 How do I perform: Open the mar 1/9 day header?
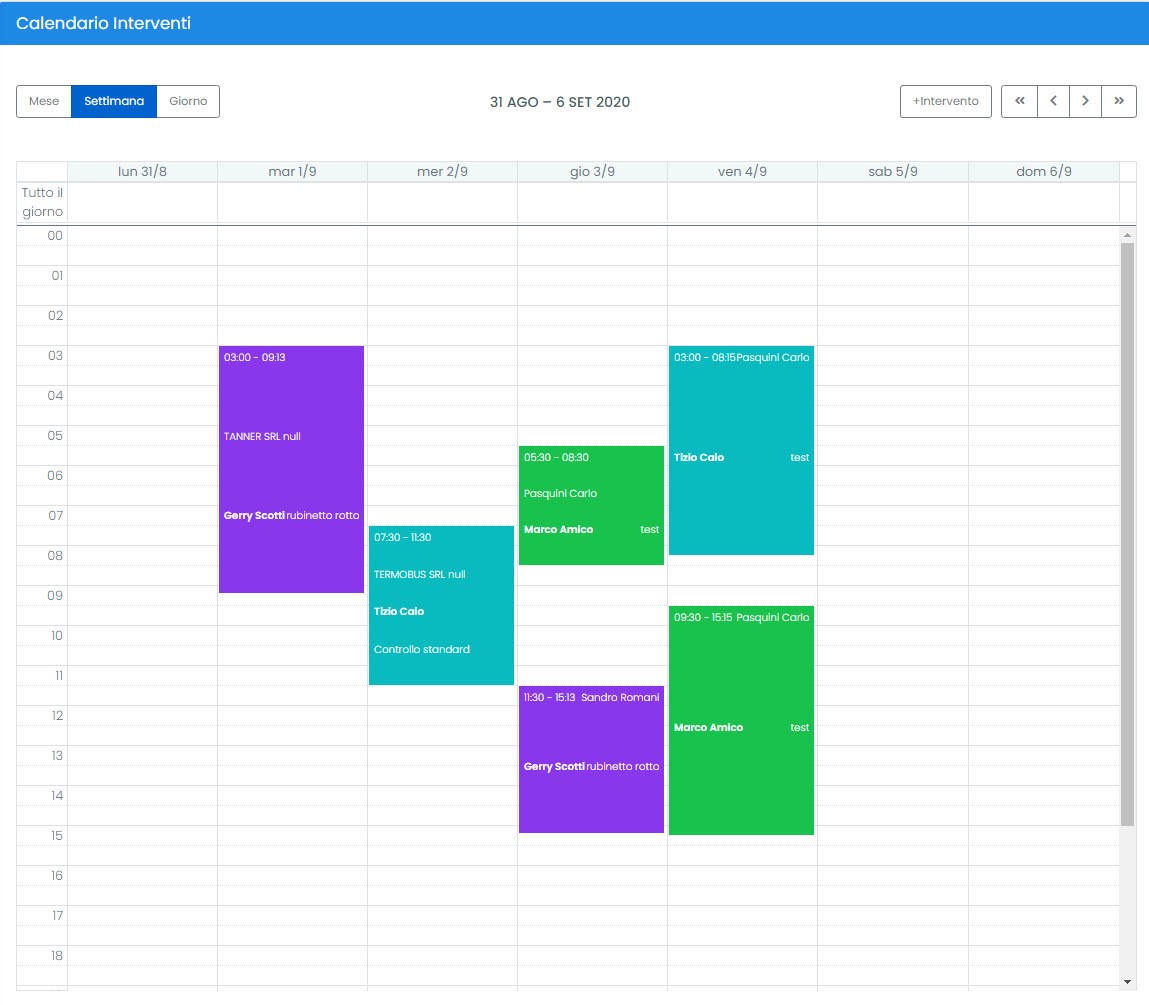coord(292,172)
